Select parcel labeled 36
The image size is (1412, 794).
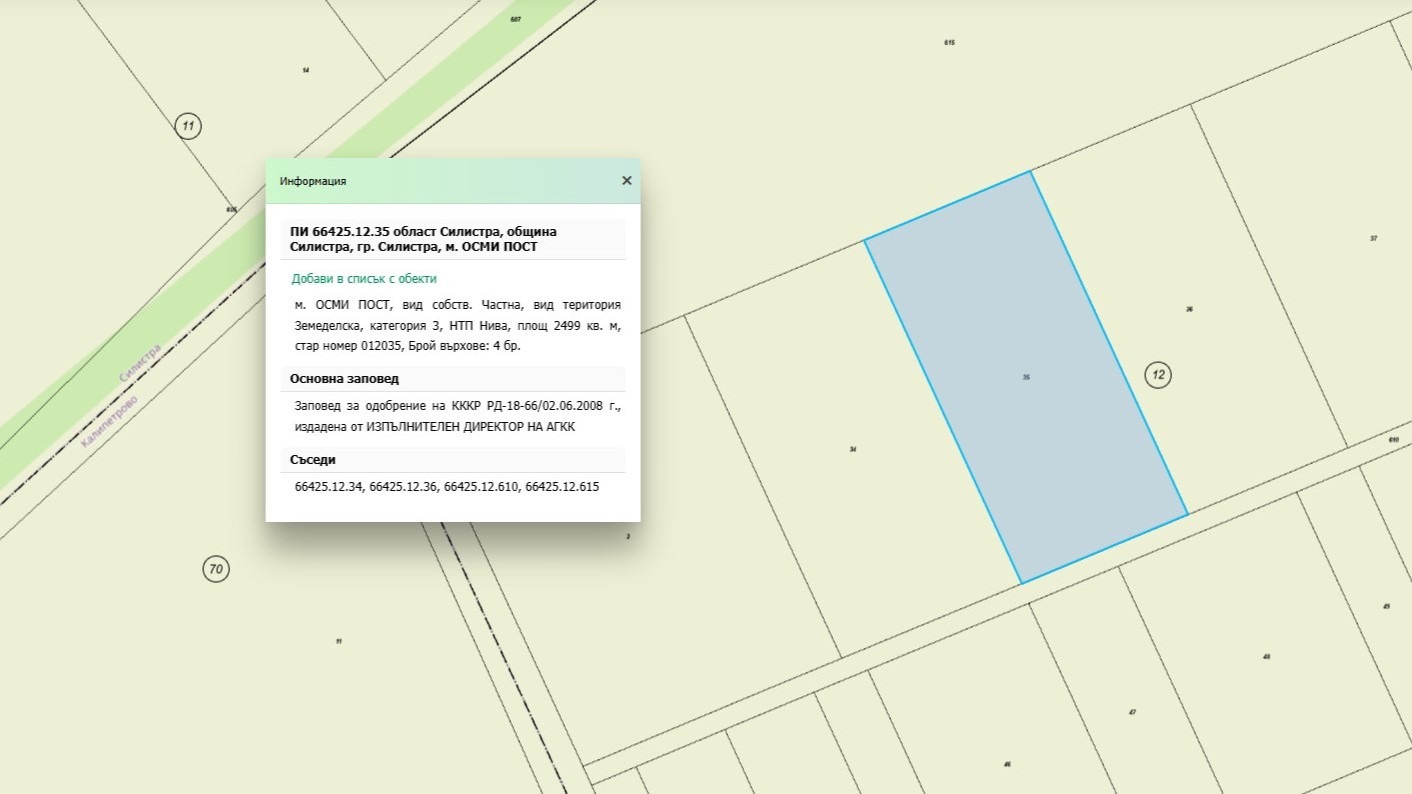pyautogui.click(x=1189, y=310)
